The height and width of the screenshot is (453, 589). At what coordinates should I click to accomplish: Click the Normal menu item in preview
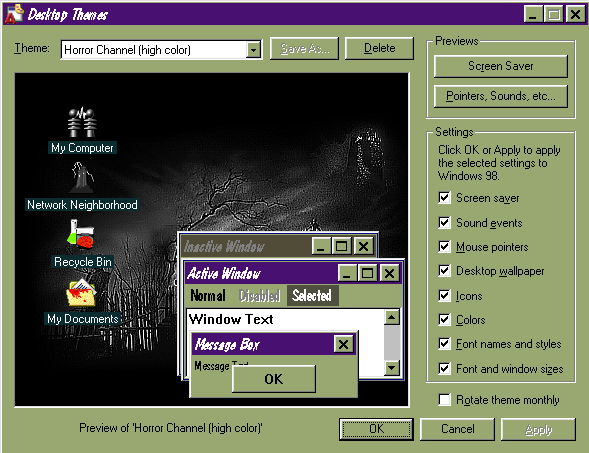pos(208,296)
